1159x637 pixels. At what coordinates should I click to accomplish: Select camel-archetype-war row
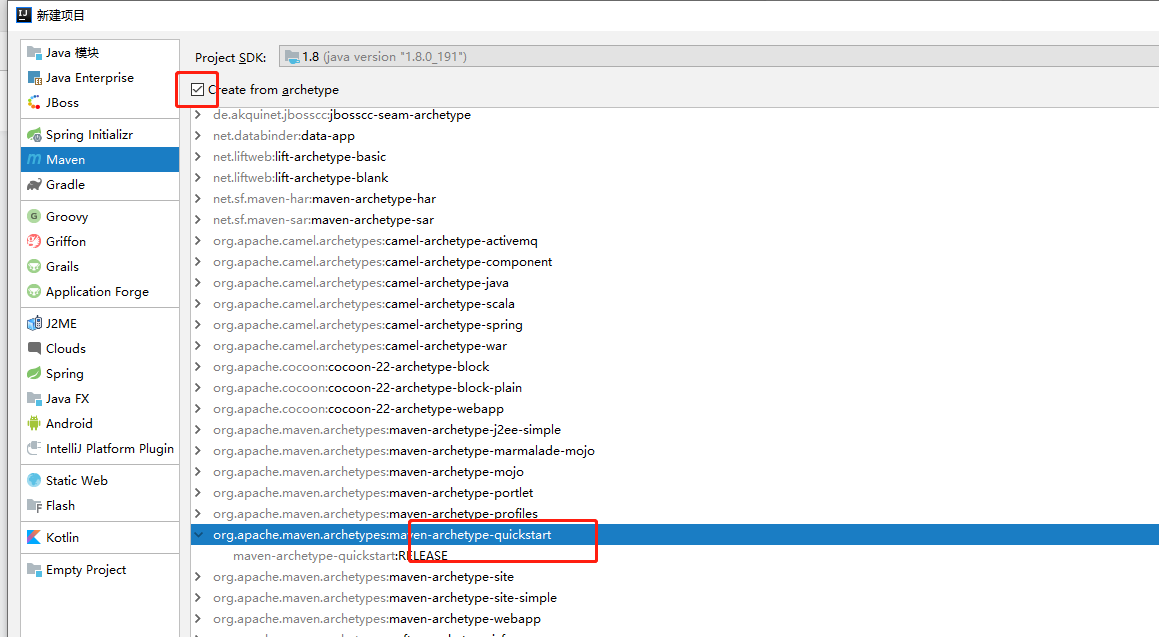[x=675, y=346]
